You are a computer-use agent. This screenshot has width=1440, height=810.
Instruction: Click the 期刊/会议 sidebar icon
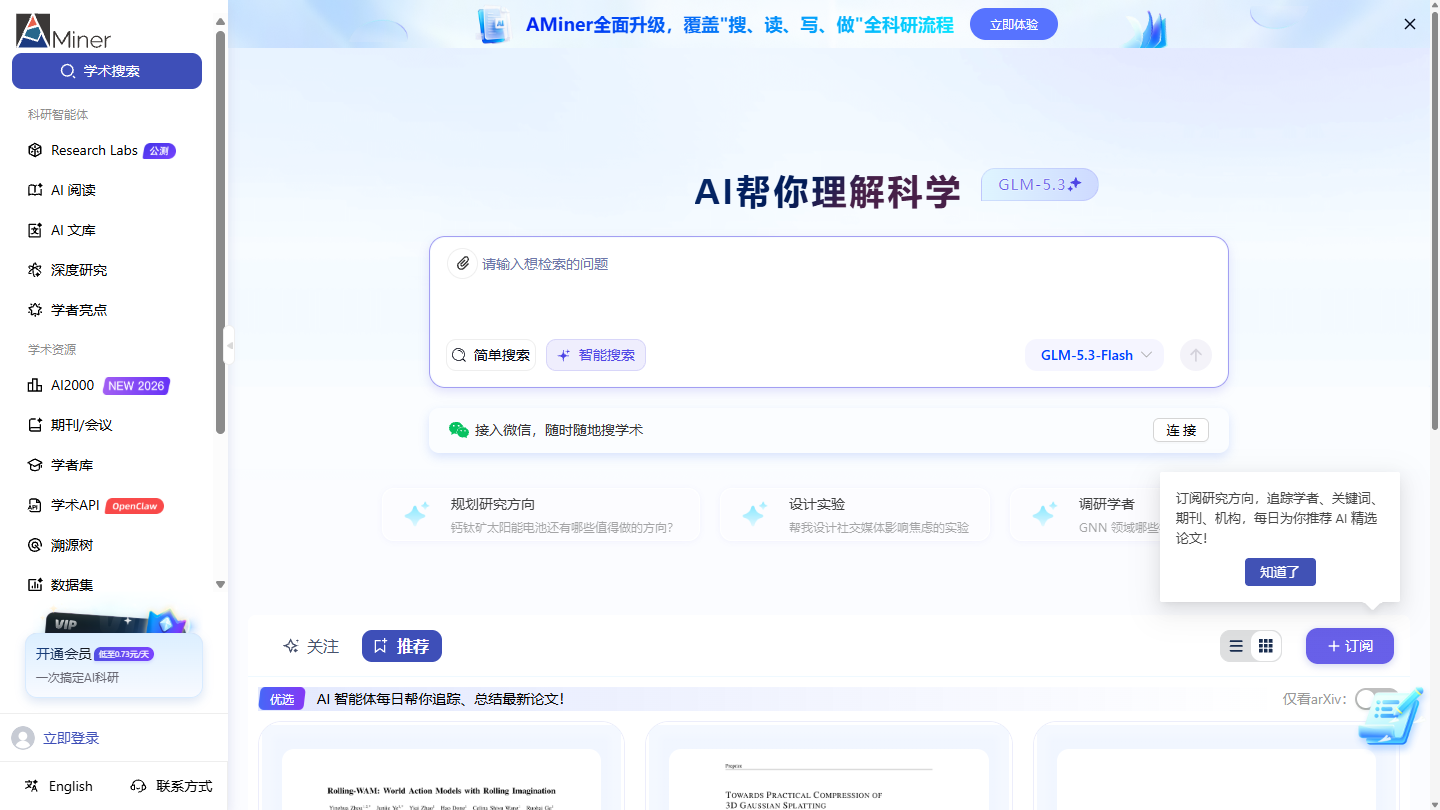point(34,425)
